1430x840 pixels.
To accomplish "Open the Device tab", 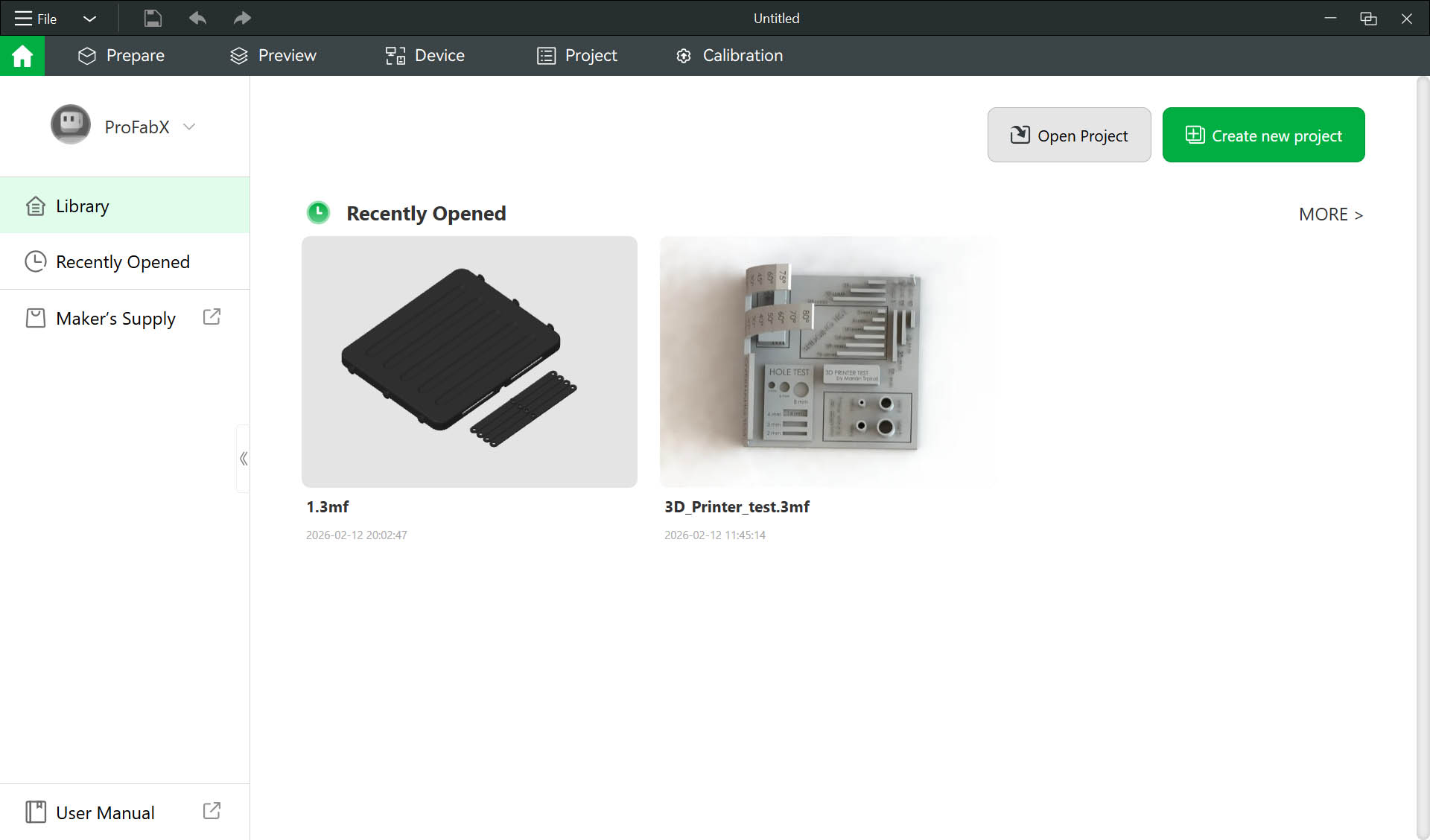I will tap(425, 56).
